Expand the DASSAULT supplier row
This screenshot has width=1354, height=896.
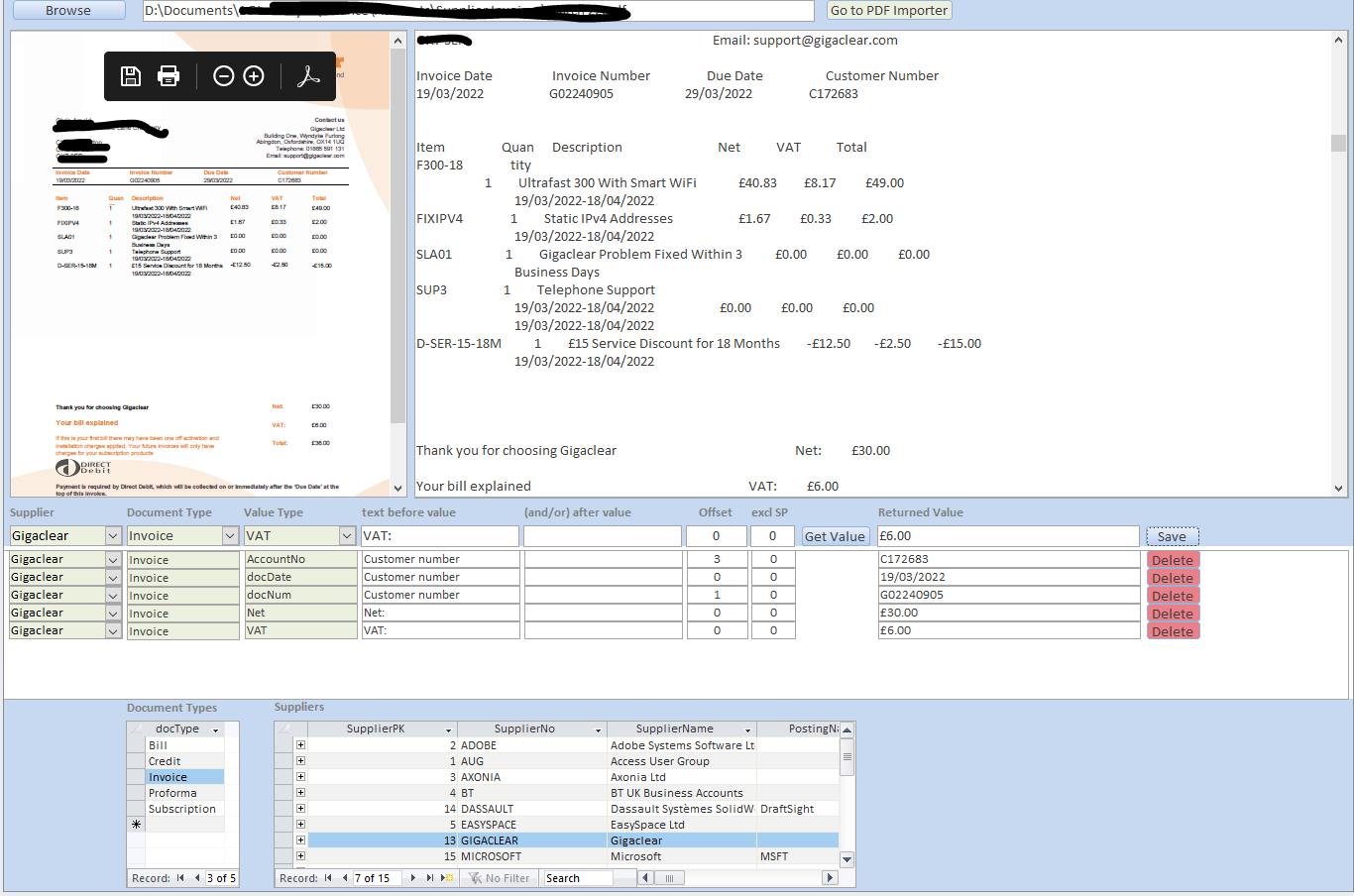click(300, 809)
